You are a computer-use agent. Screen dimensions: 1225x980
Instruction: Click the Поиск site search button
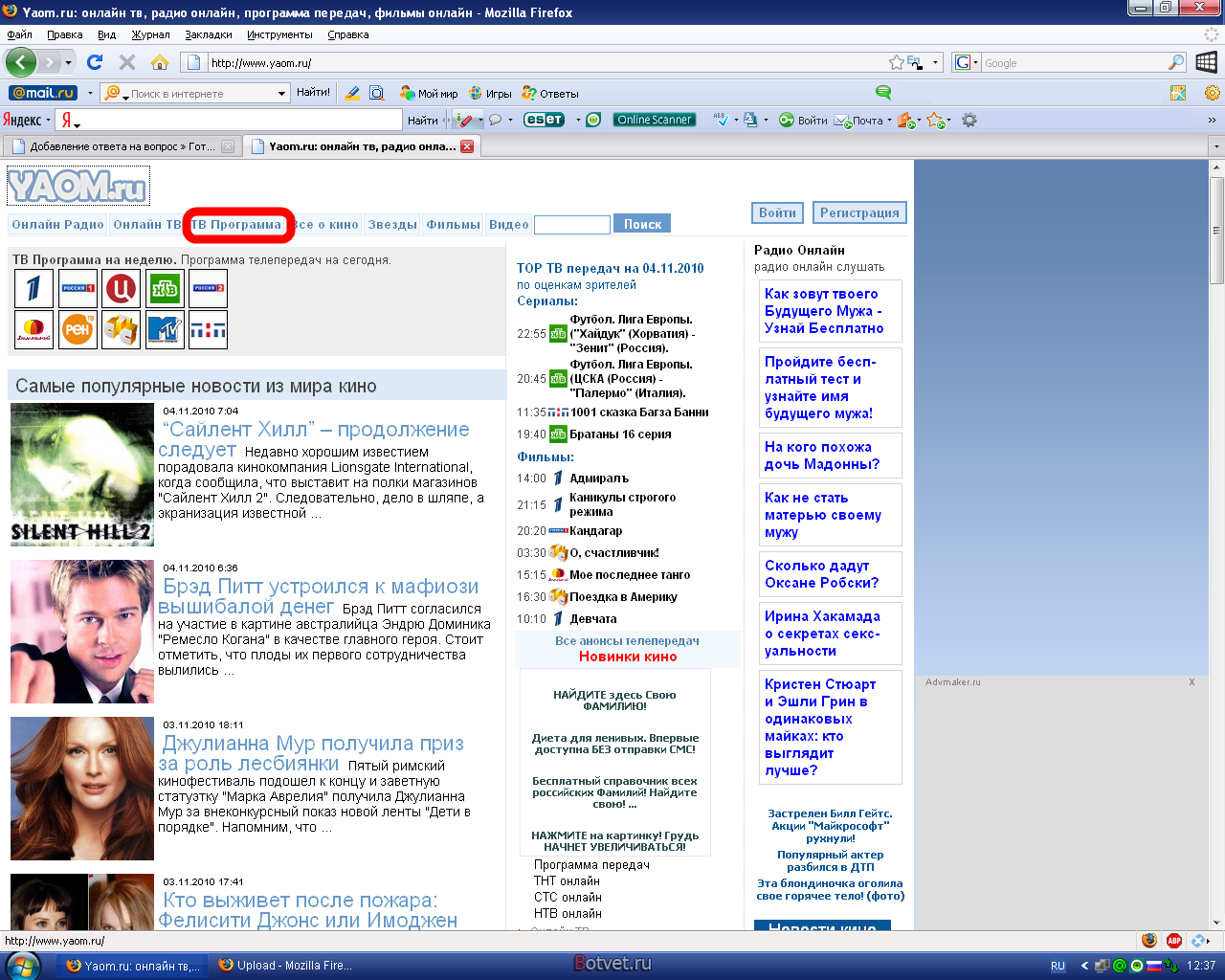(x=642, y=224)
